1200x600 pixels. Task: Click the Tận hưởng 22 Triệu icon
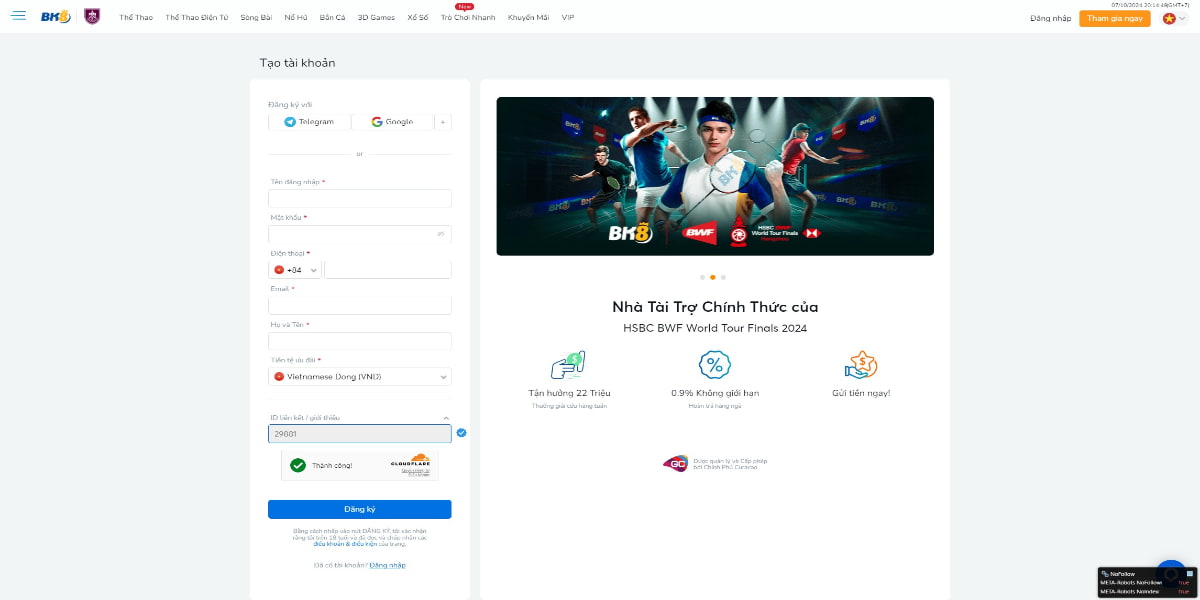pos(568,365)
